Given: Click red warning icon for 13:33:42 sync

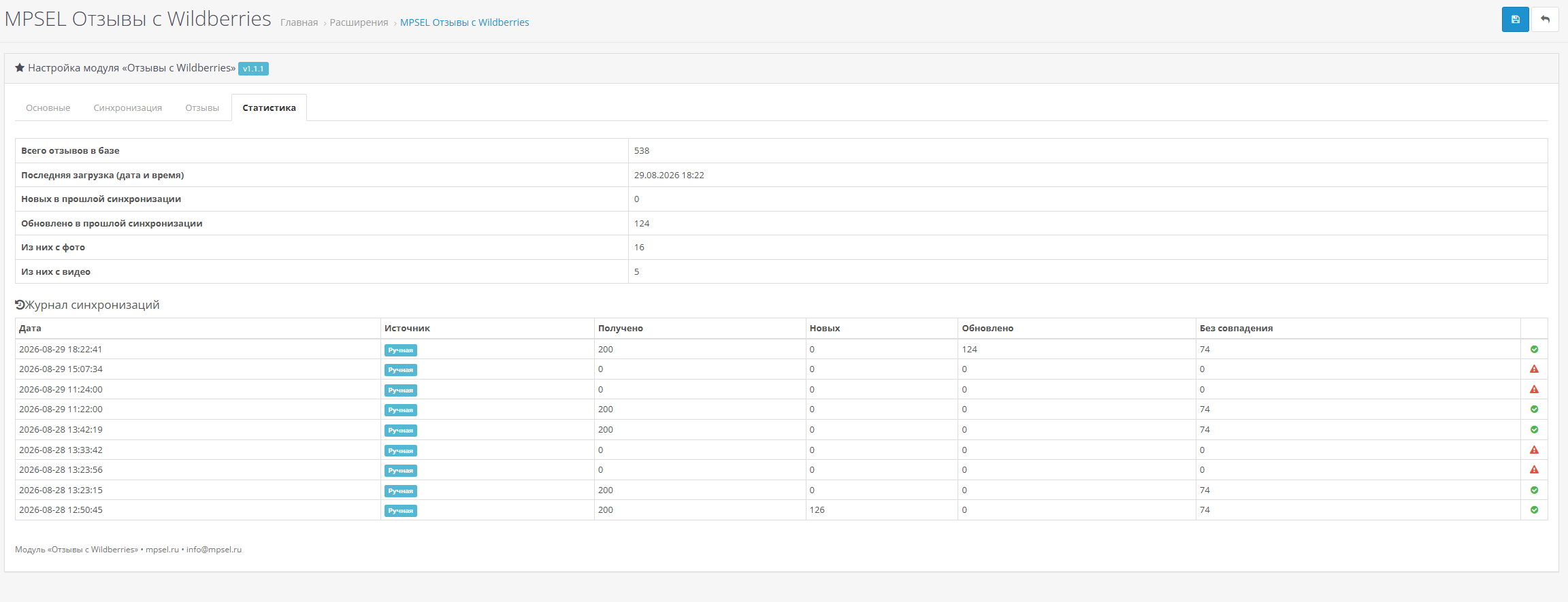Looking at the screenshot, I should coord(1534,450).
